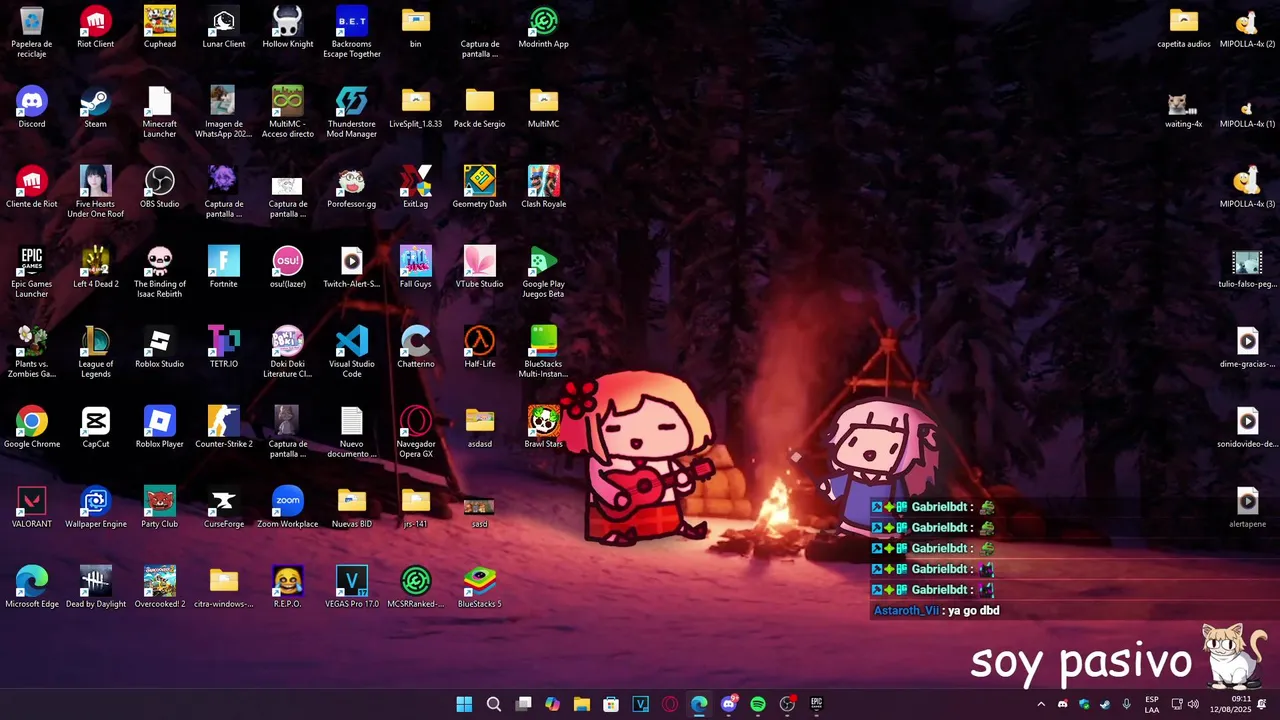This screenshot has width=1280, height=720.
Task: Open taskbar Search
Action: [494, 704]
